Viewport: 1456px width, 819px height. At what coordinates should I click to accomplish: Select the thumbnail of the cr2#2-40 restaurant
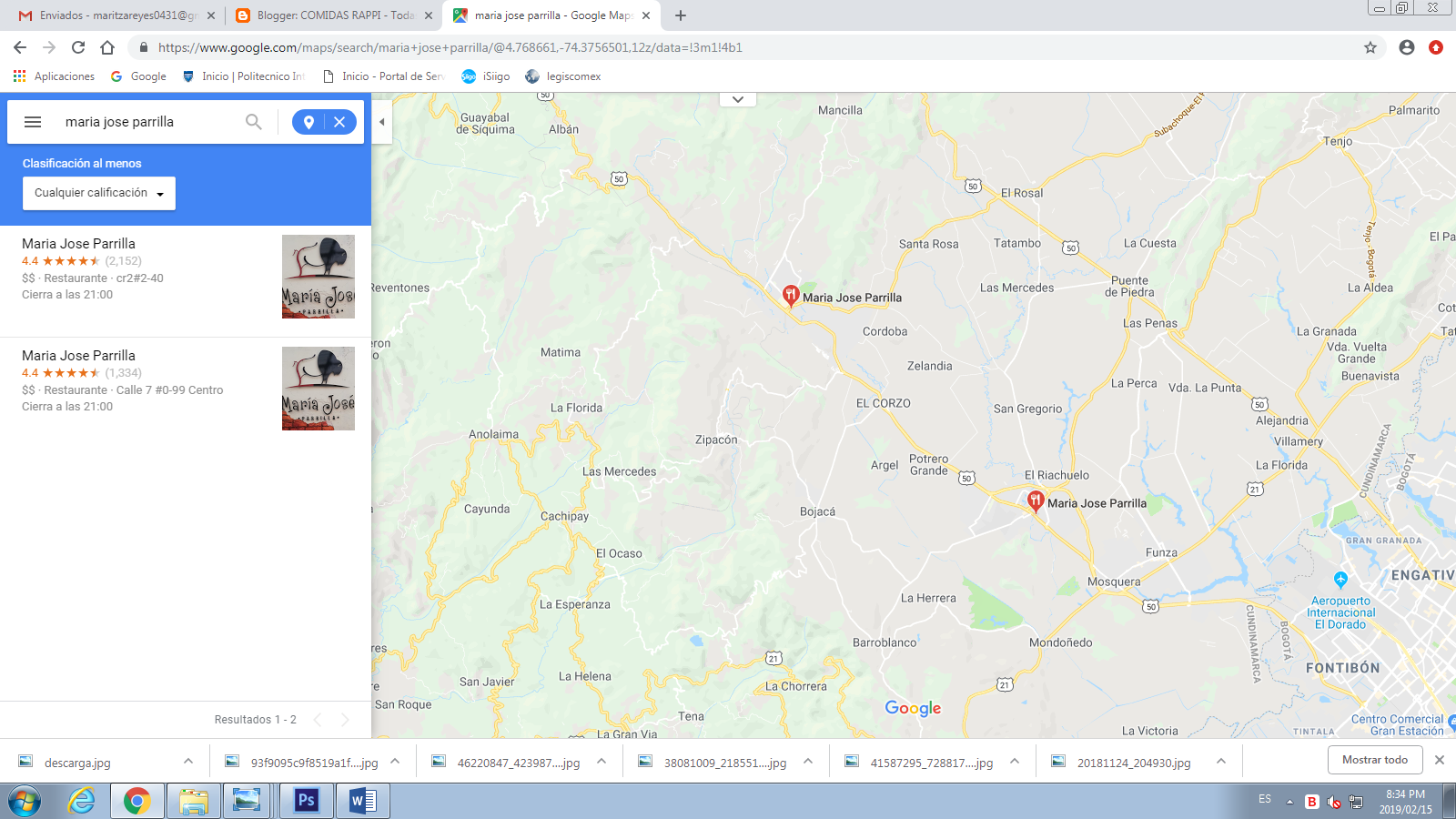point(318,277)
